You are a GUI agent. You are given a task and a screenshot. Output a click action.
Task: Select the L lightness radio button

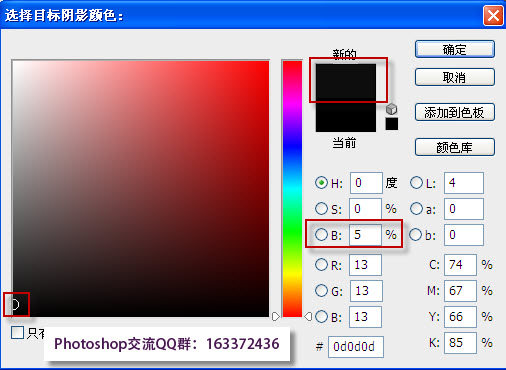[416, 183]
